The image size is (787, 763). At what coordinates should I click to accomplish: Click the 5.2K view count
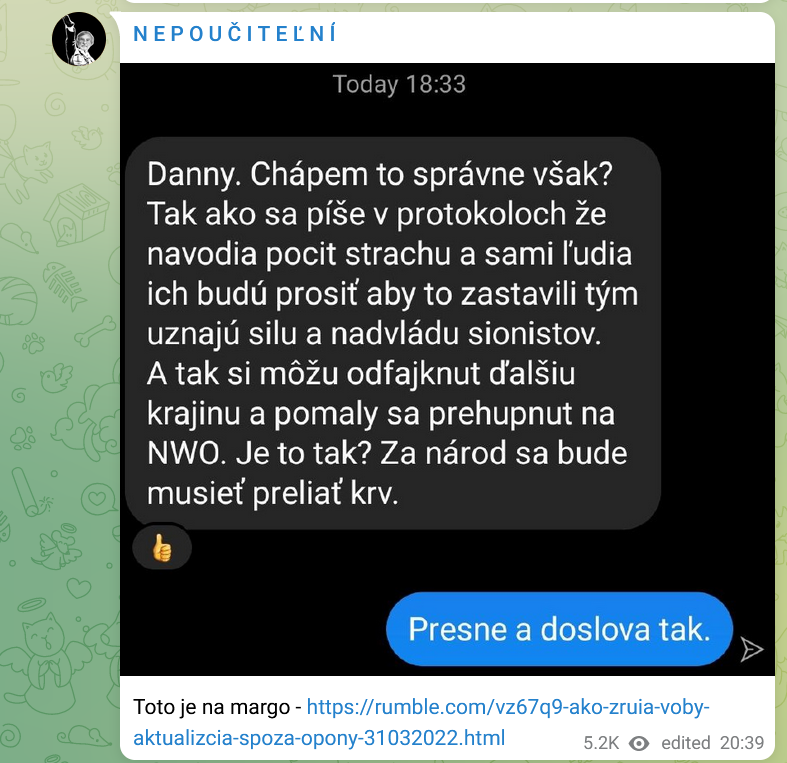coord(601,743)
